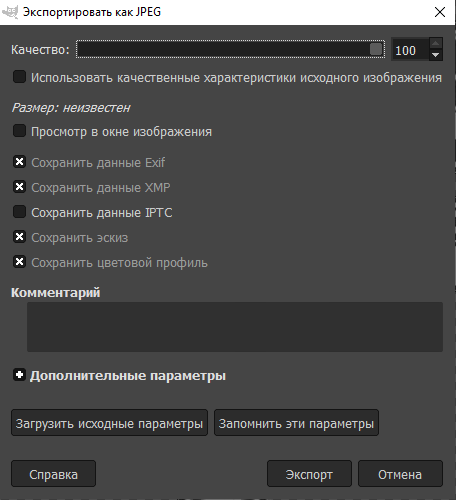Cancel the dialog with Отмена

pos(400,474)
